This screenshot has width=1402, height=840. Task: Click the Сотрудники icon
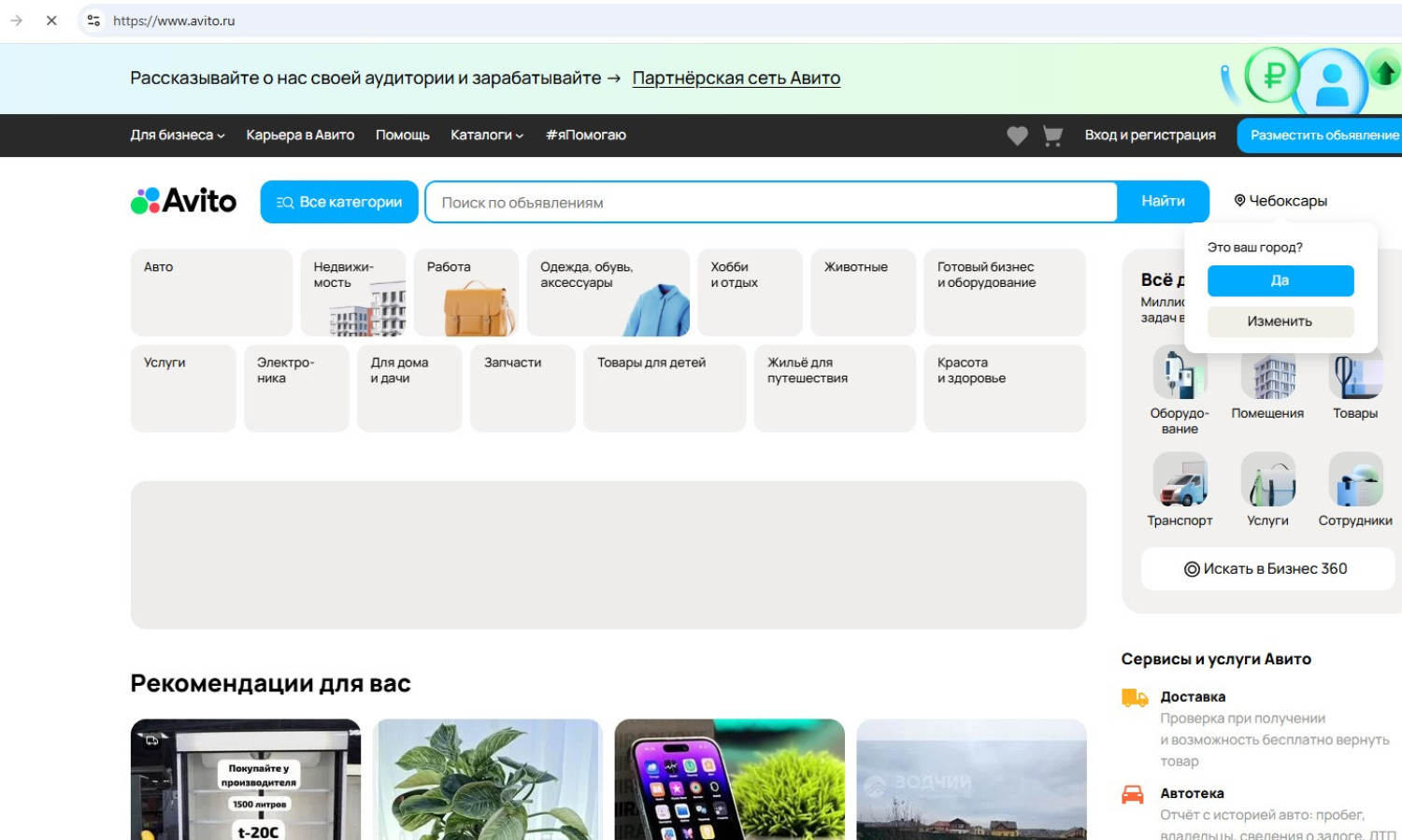click(1355, 479)
